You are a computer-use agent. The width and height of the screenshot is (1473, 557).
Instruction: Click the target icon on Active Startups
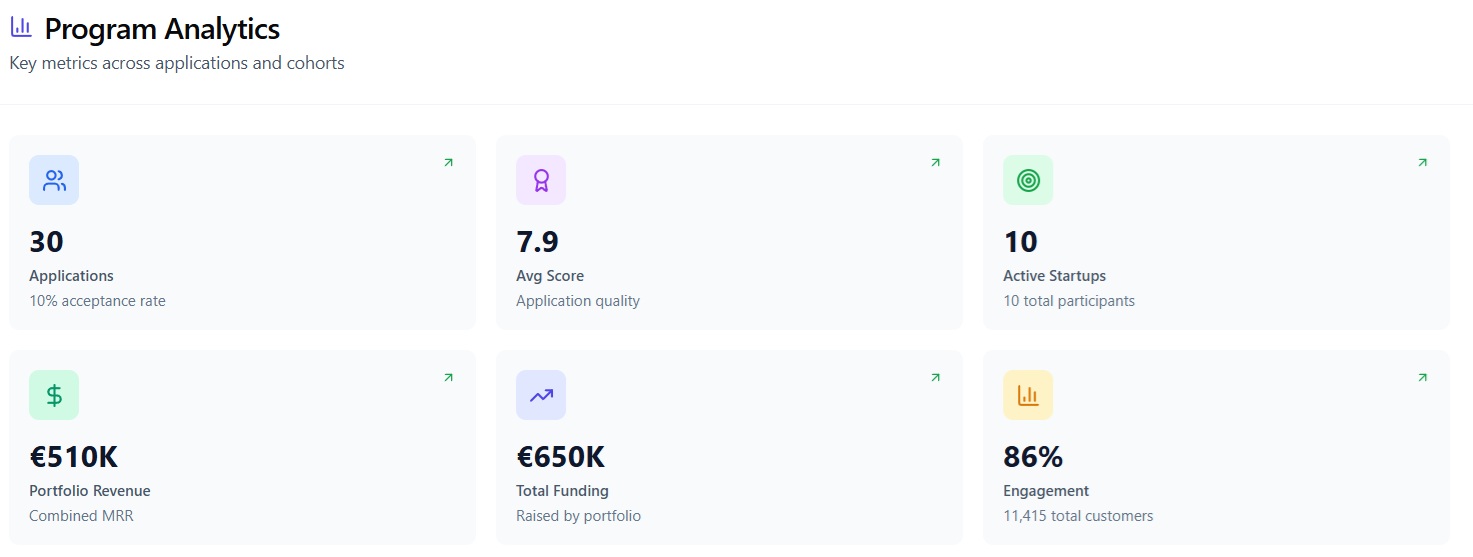pos(1028,180)
